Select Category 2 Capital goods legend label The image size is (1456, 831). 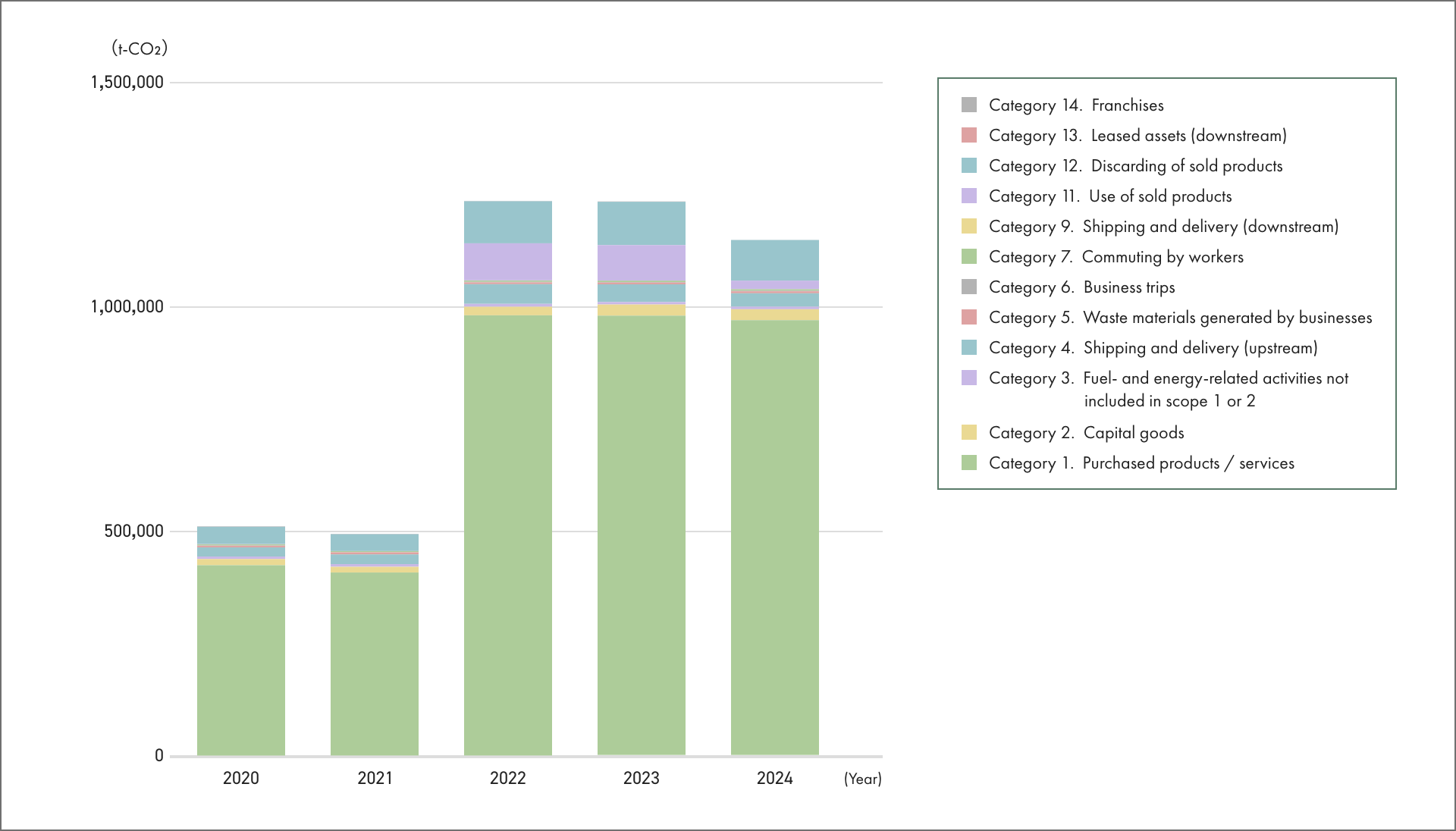(1086, 433)
